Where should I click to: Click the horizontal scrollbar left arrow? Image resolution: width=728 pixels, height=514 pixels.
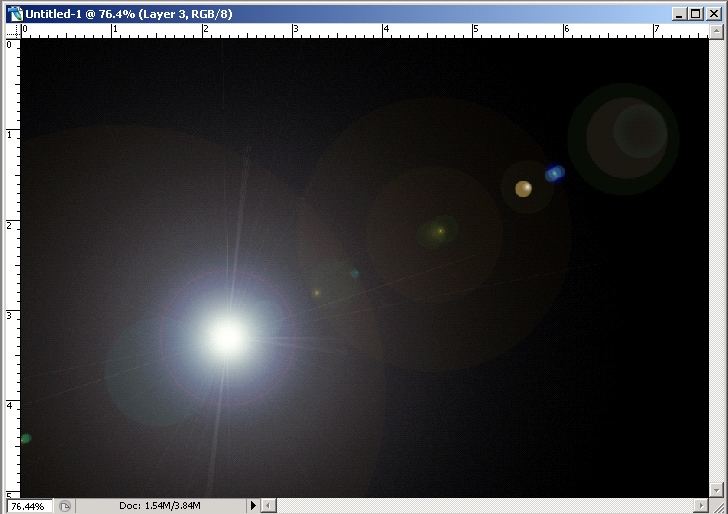tap(269, 505)
